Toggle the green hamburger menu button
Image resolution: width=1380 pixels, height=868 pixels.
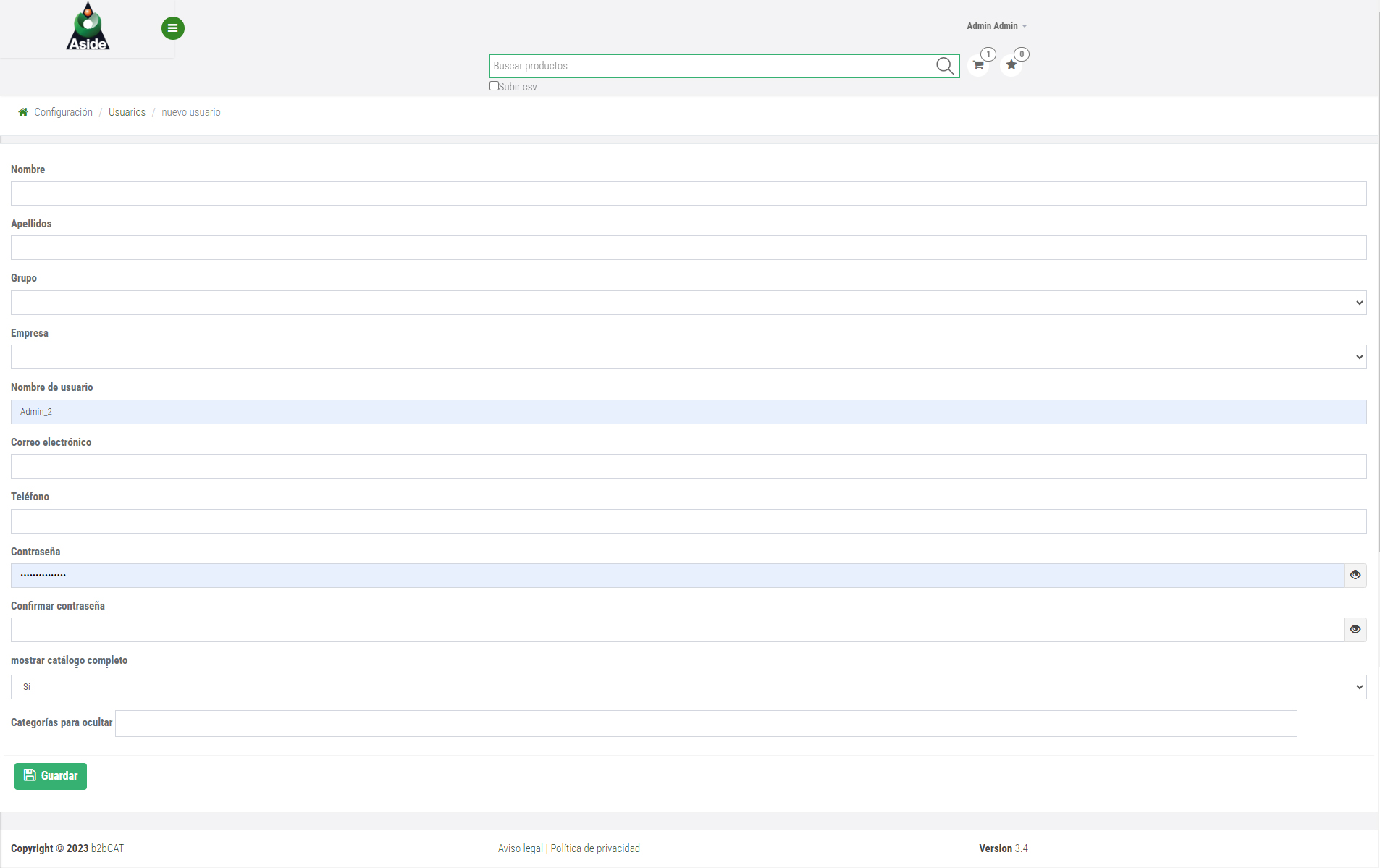tap(172, 28)
